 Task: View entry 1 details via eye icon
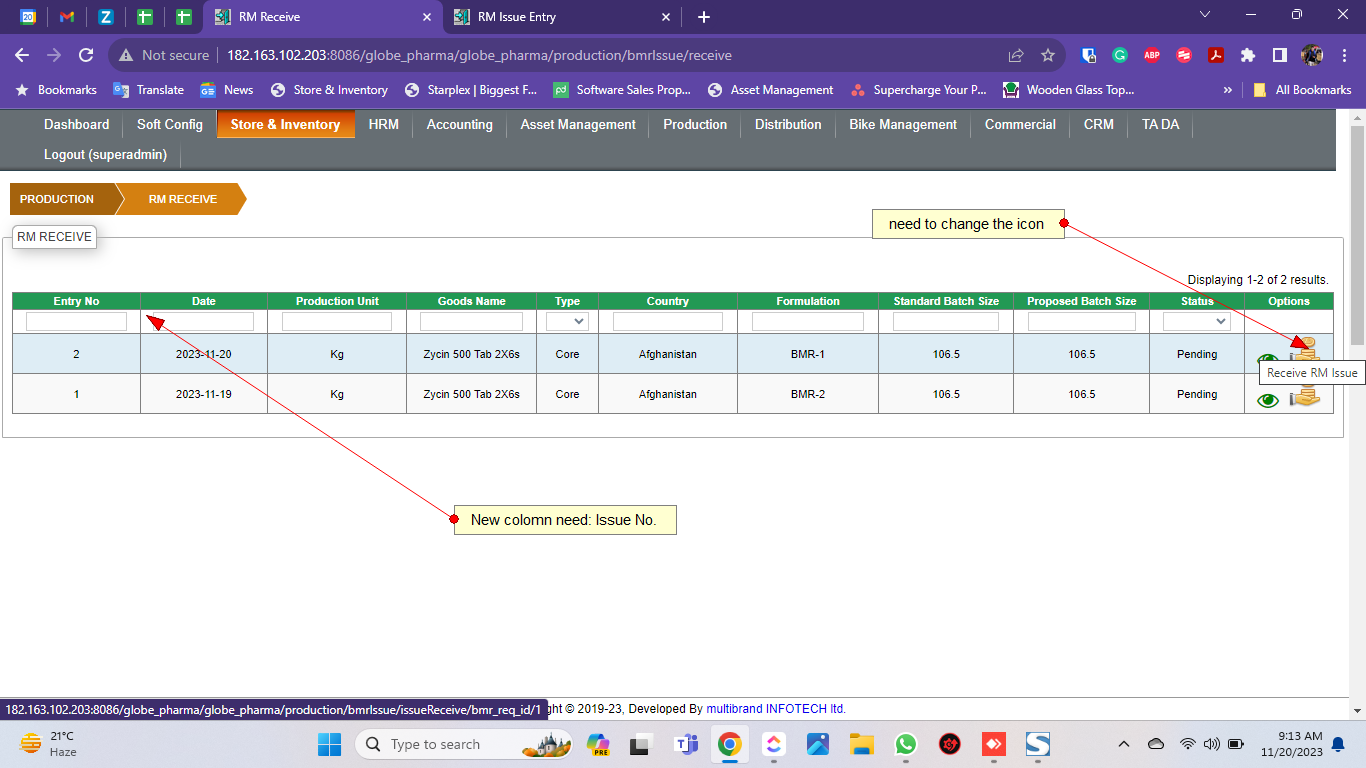point(1268,400)
